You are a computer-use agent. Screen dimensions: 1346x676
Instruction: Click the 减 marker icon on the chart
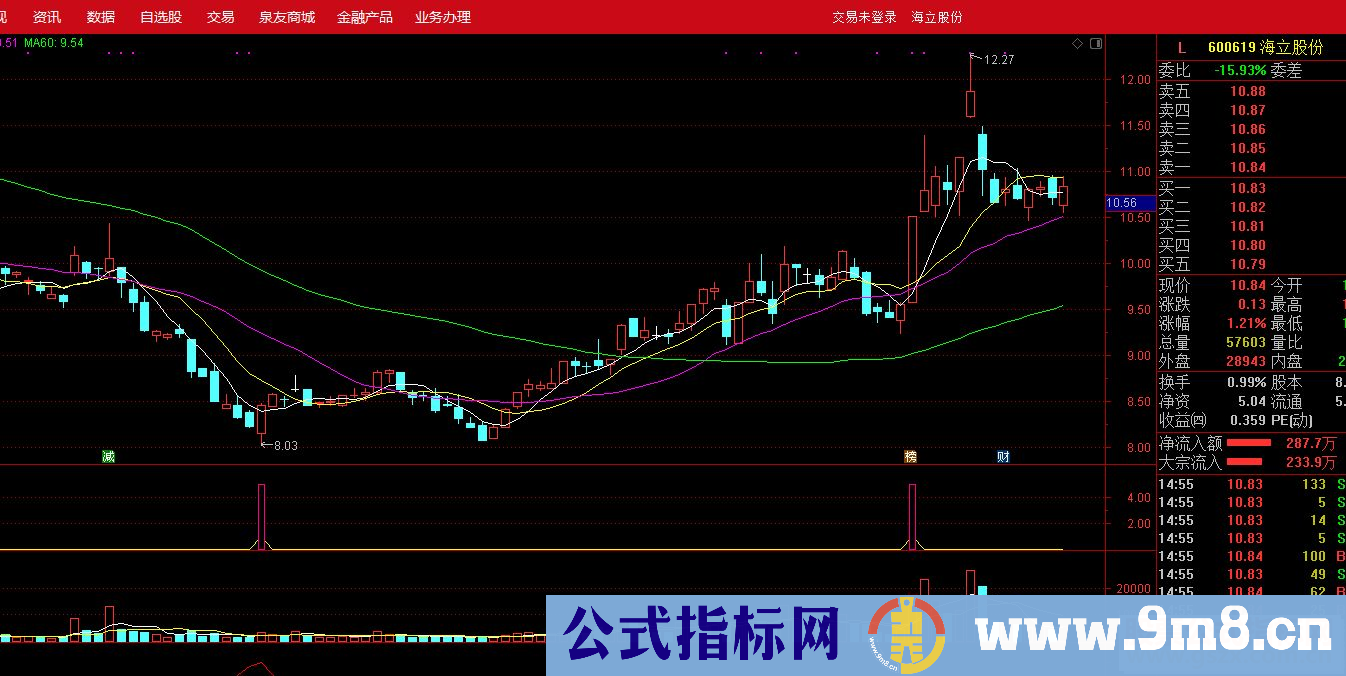pyautogui.click(x=107, y=456)
